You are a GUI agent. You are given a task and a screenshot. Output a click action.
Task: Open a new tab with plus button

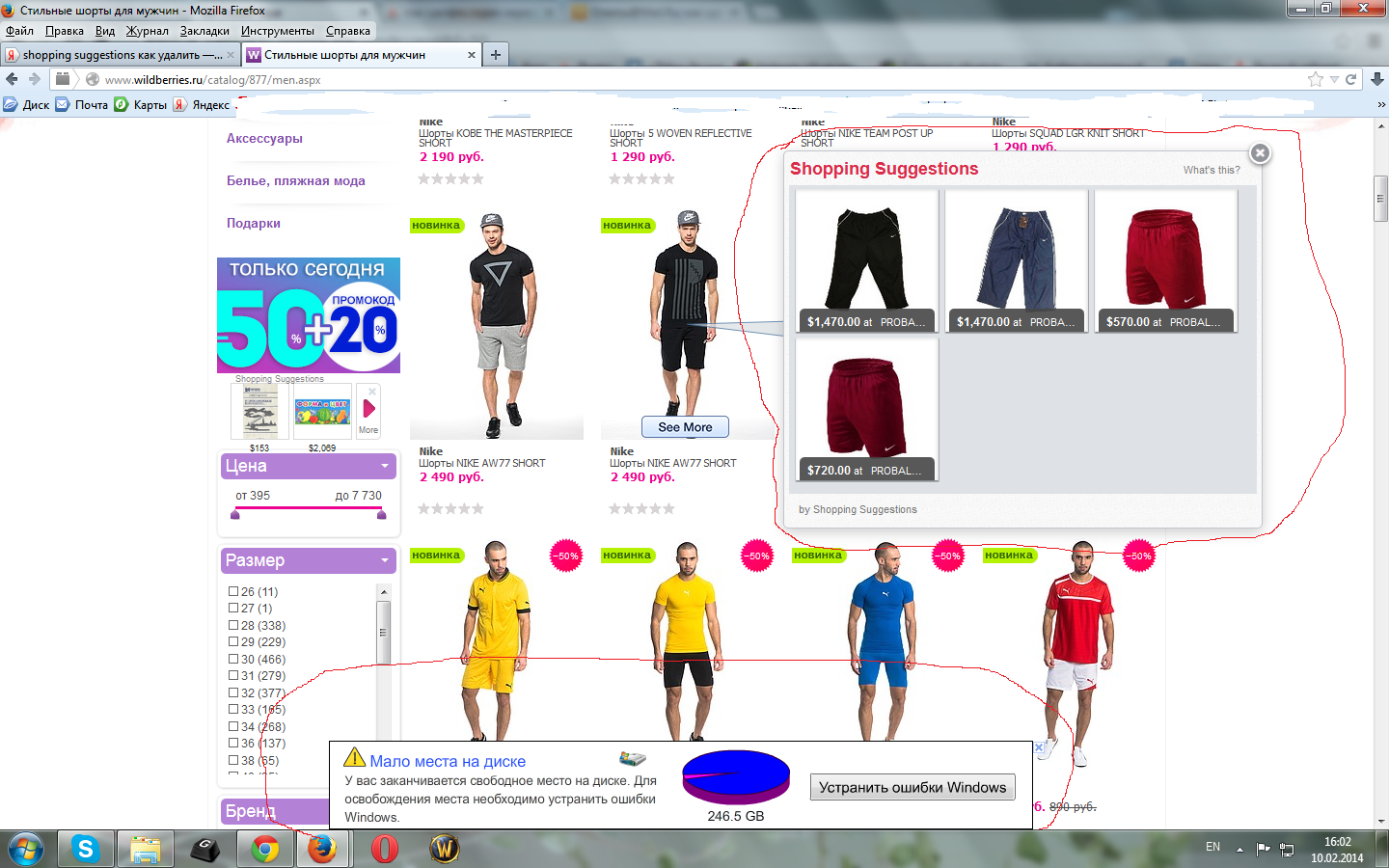pos(496,55)
